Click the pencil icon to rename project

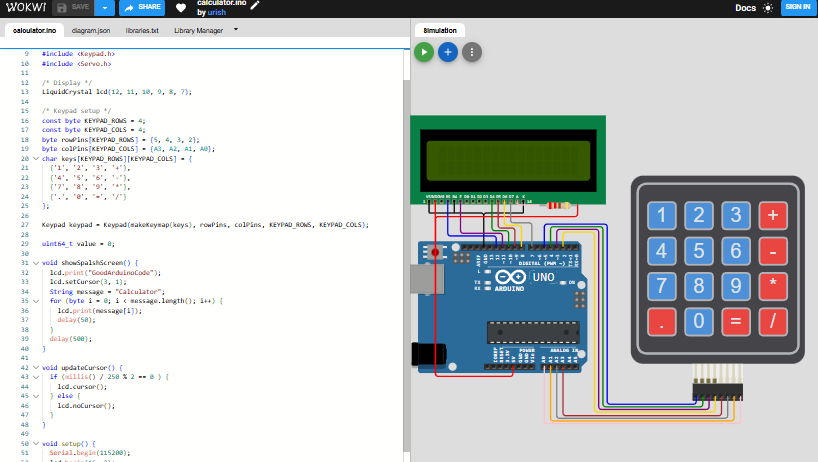click(255, 6)
